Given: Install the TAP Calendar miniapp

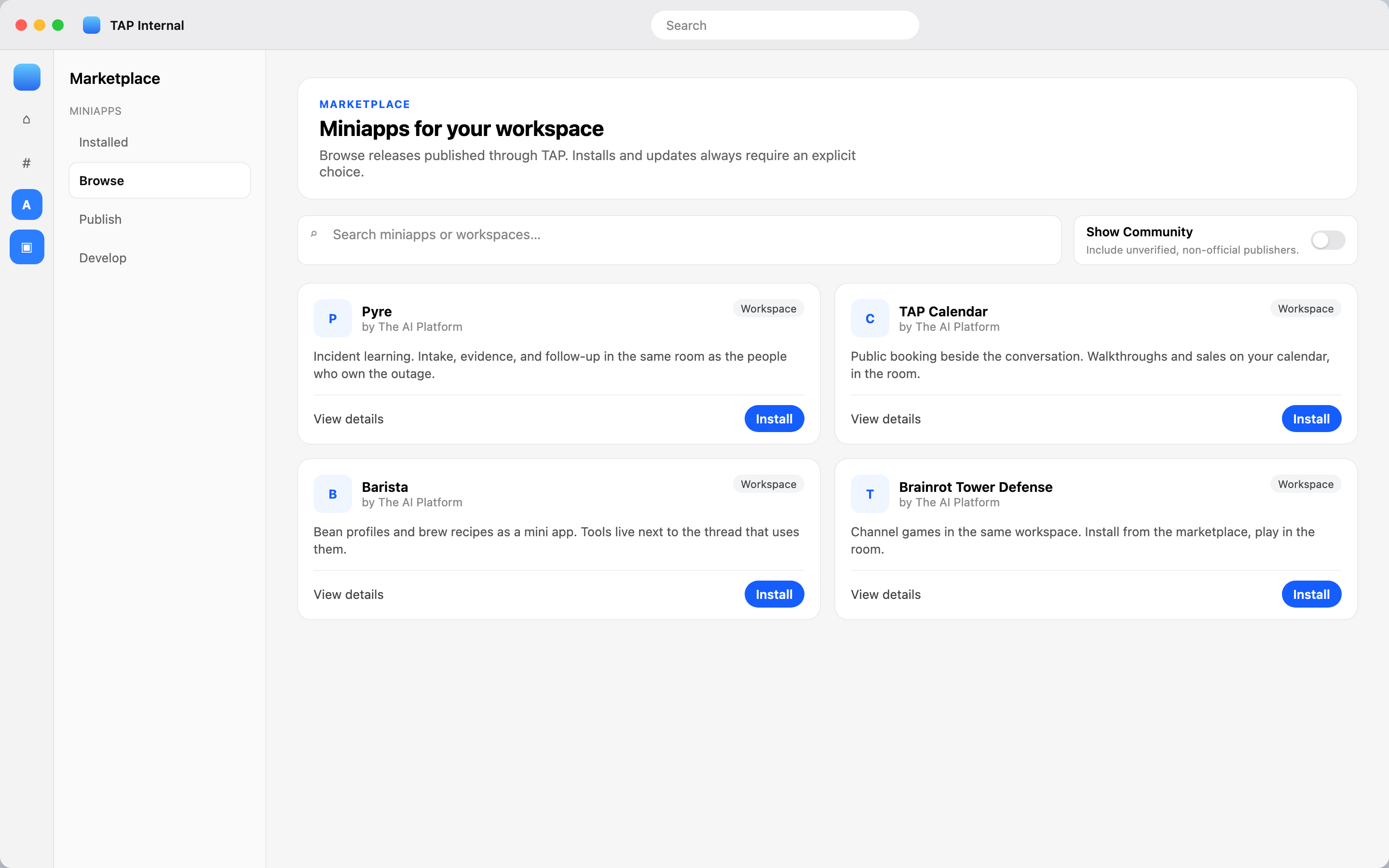Looking at the screenshot, I should (x=1311, y=419).
